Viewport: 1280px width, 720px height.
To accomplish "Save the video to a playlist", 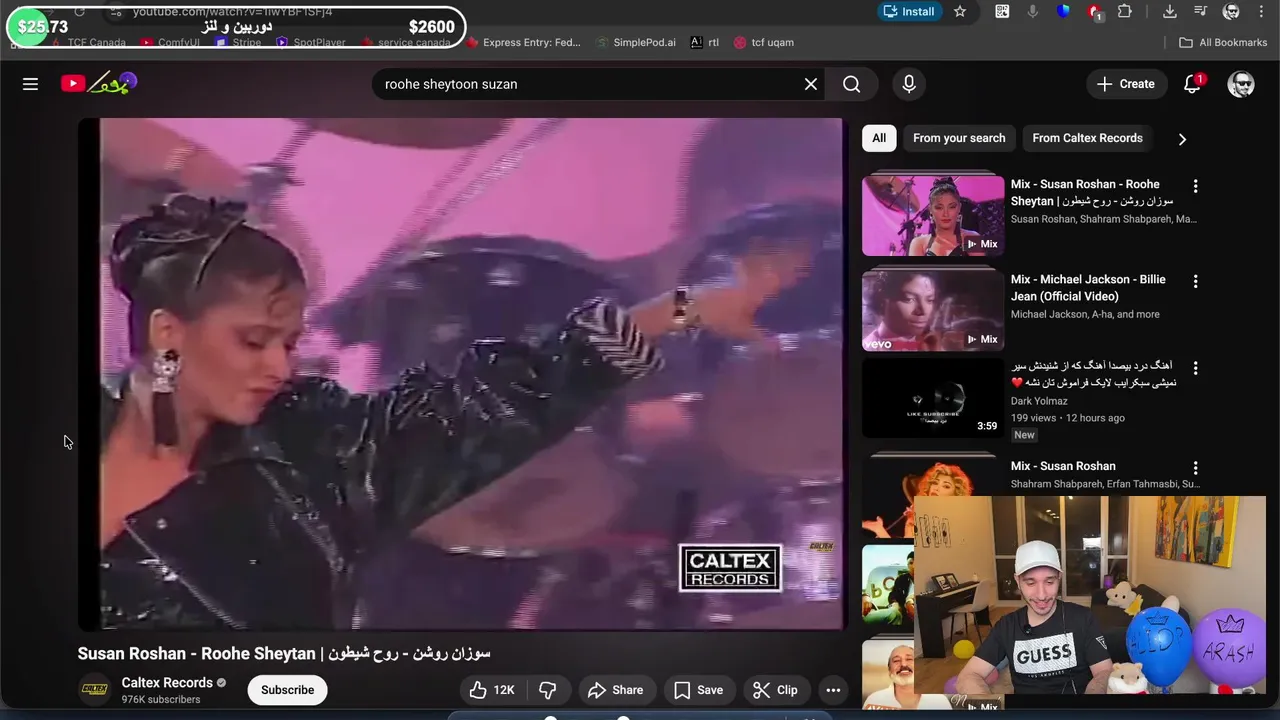I will 698,690.
